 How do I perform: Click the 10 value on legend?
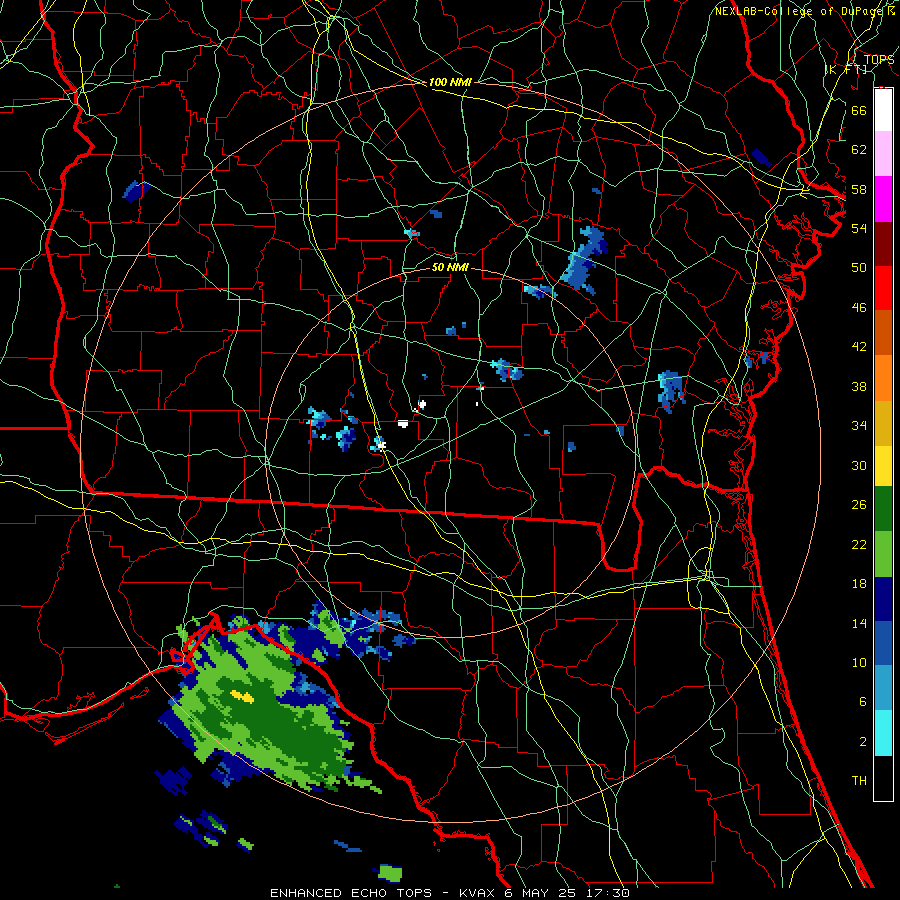coord(859,662)
